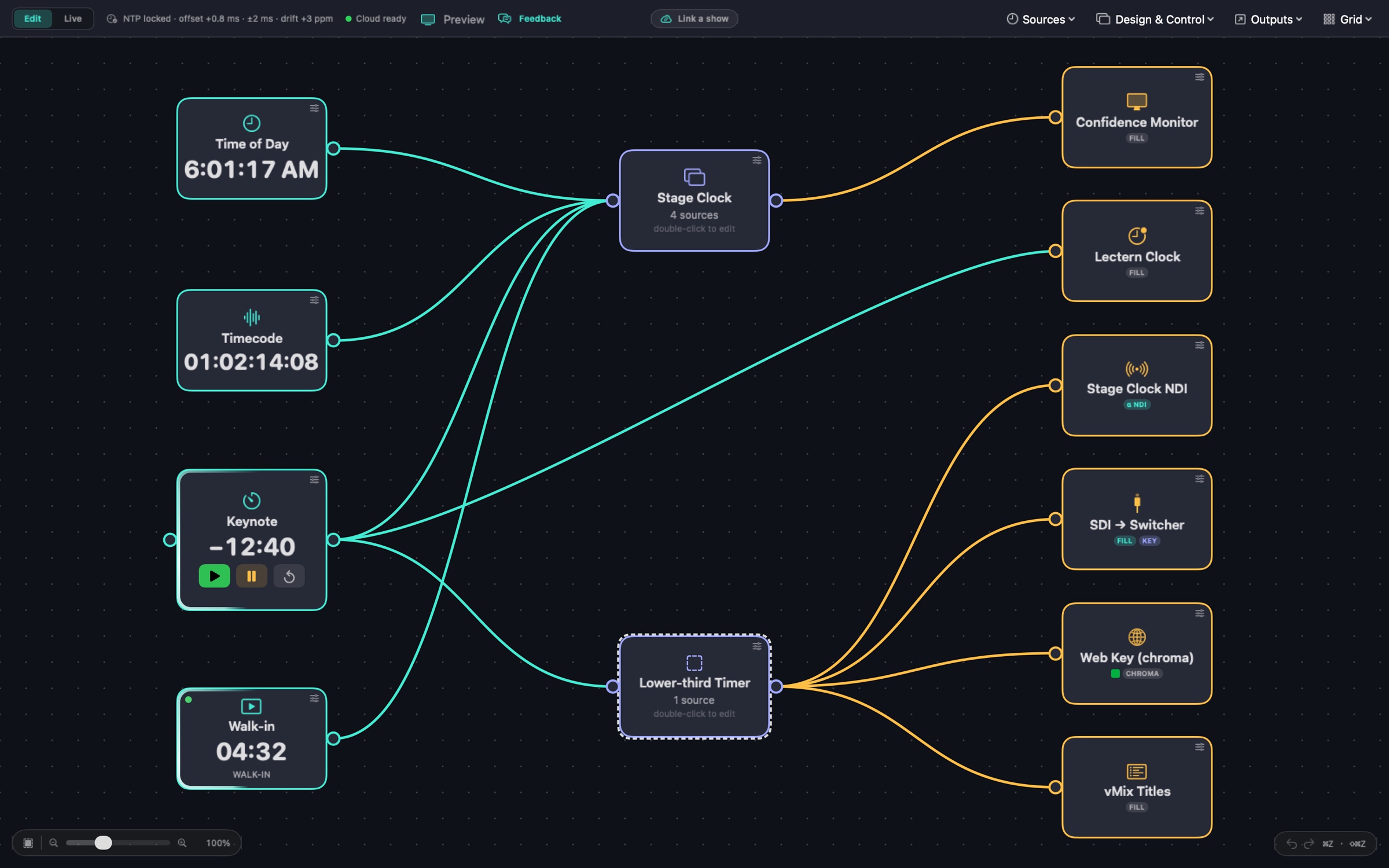Open the Walk-in node settings icon
Image resolution: width=1389 pixels, height=868 pixels.
(314, 698)
